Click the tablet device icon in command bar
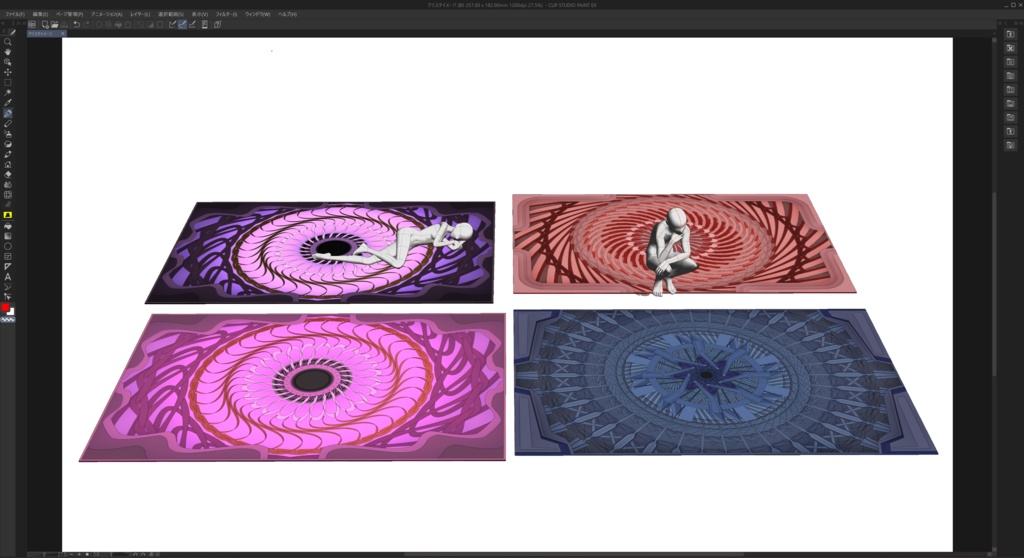The image size is (1024, 558). pyautogui.click(x=204, y=24)
